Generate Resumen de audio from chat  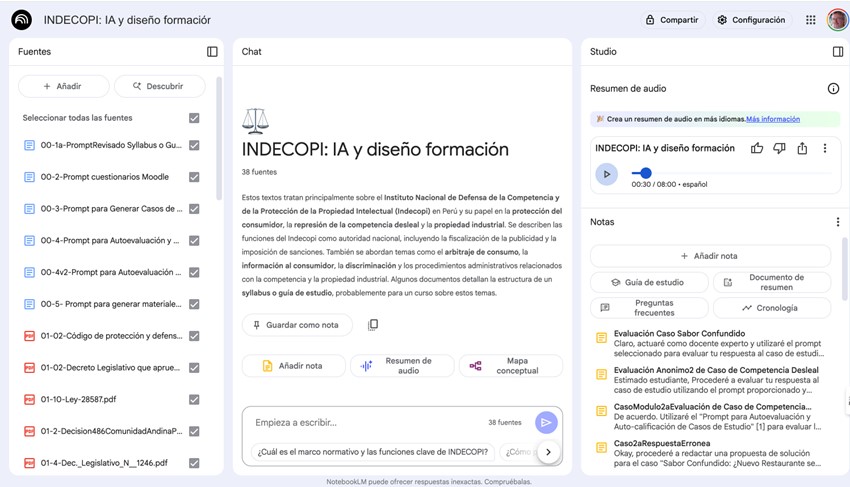pos(402,366)
